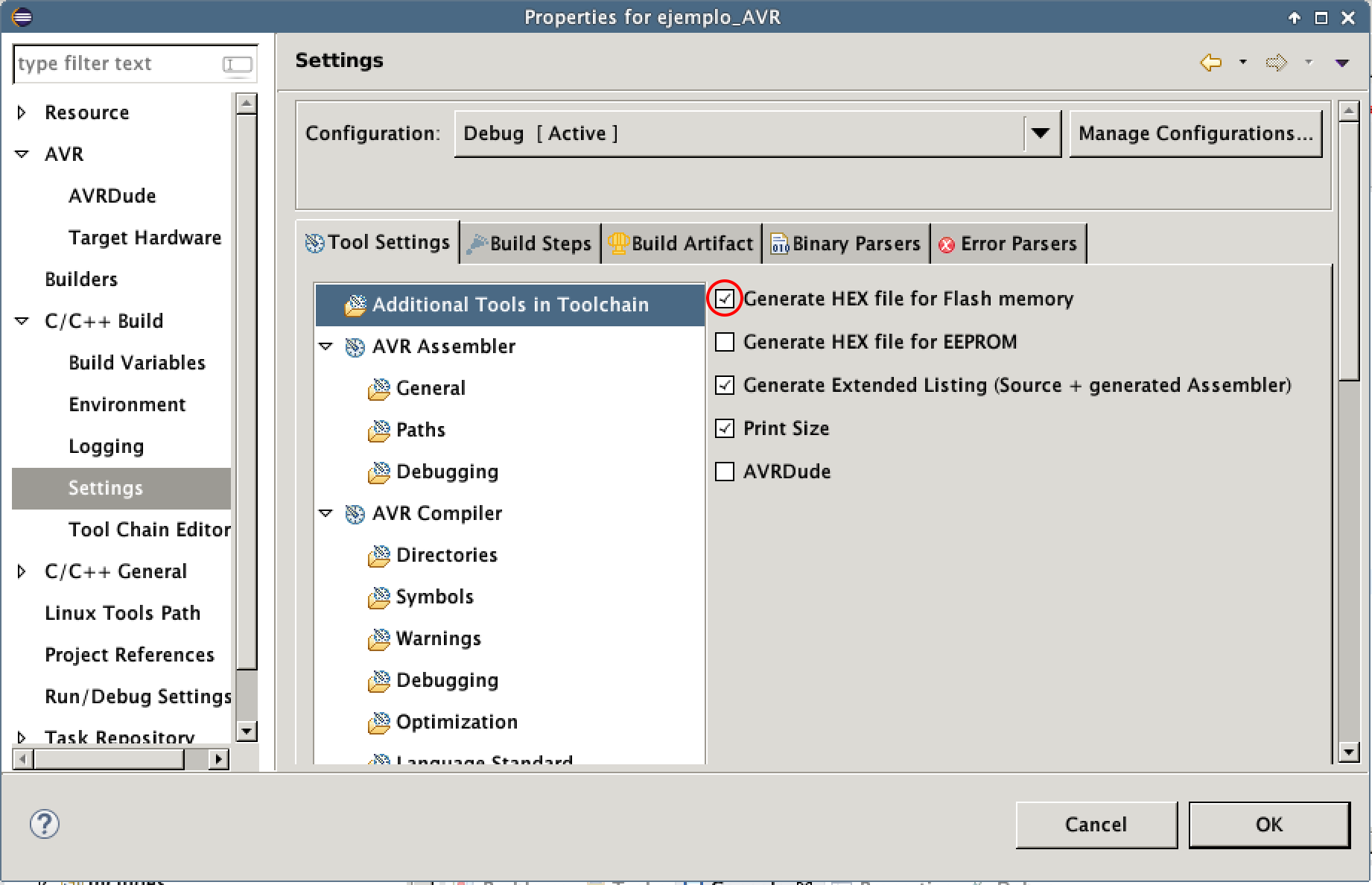Viewport: 1372px width, 885px height.
Task: Click the Warnings settings icon
Action: pyautogui.click(x=379, y=639)
